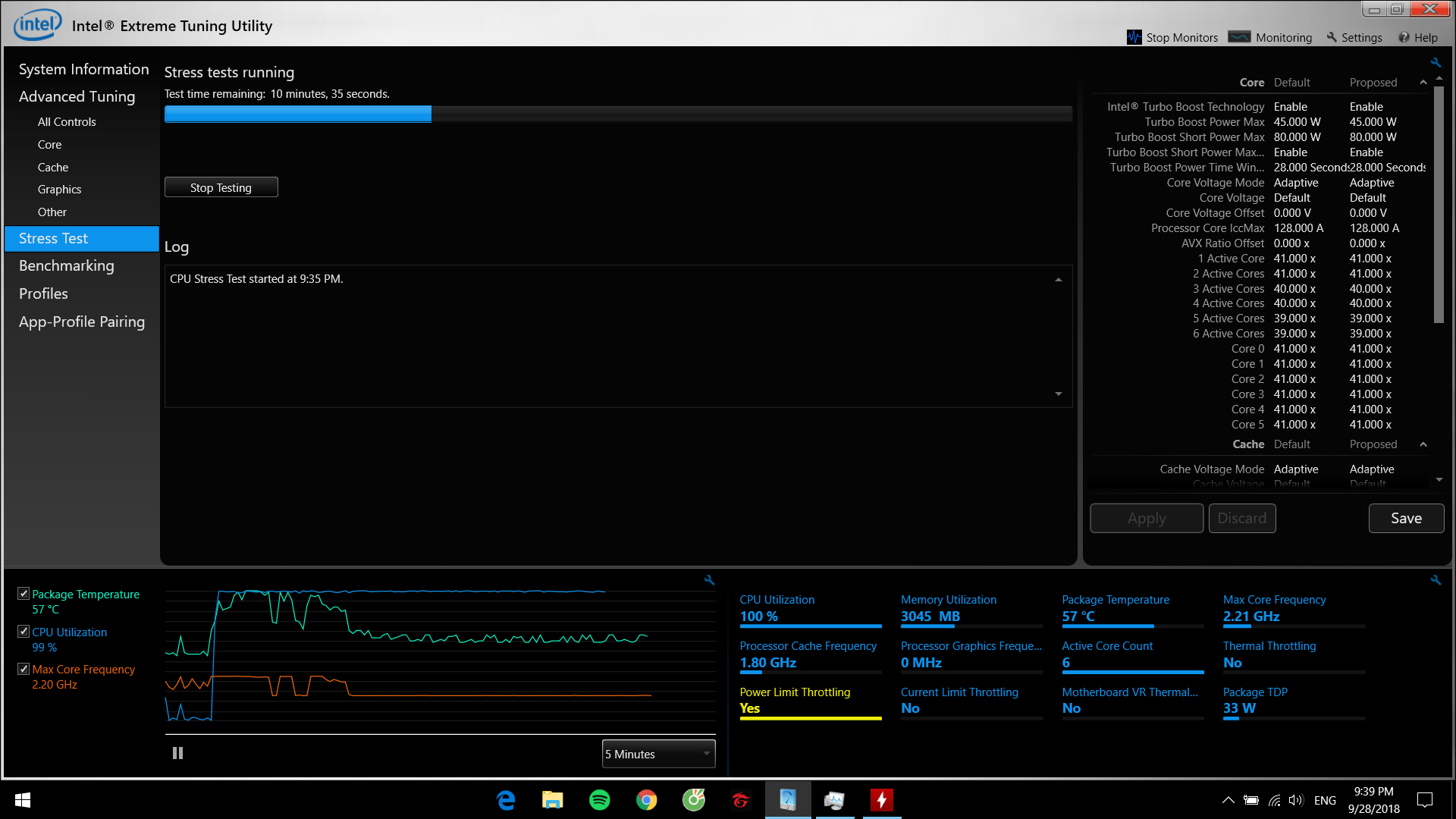Collapse the Cache section chevron
Screen dimensions: 1456x819
pyautogui.click(x=1423, y=444)
